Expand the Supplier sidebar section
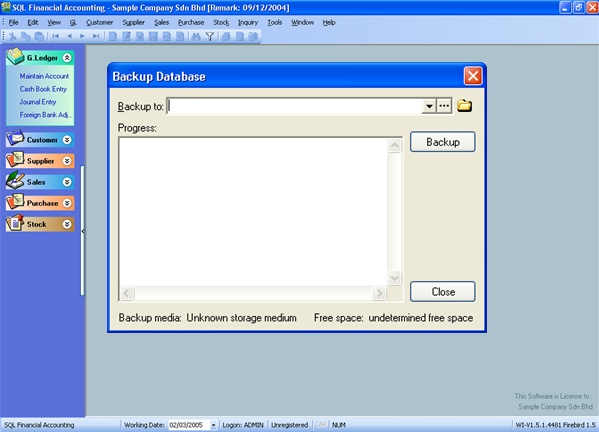Image resolution: width=599 pixels, height=432 pixels. pyautogui.click(x=67, y=161)
